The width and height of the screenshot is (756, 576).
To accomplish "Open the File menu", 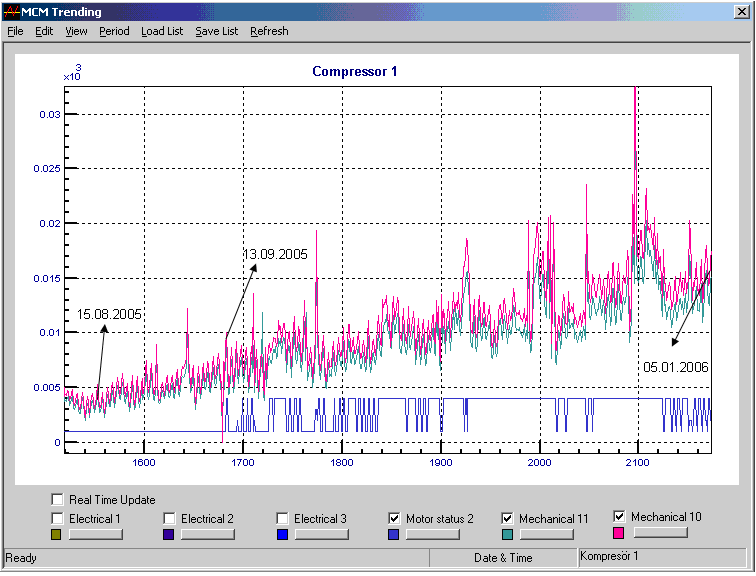I will pos(15,31).
